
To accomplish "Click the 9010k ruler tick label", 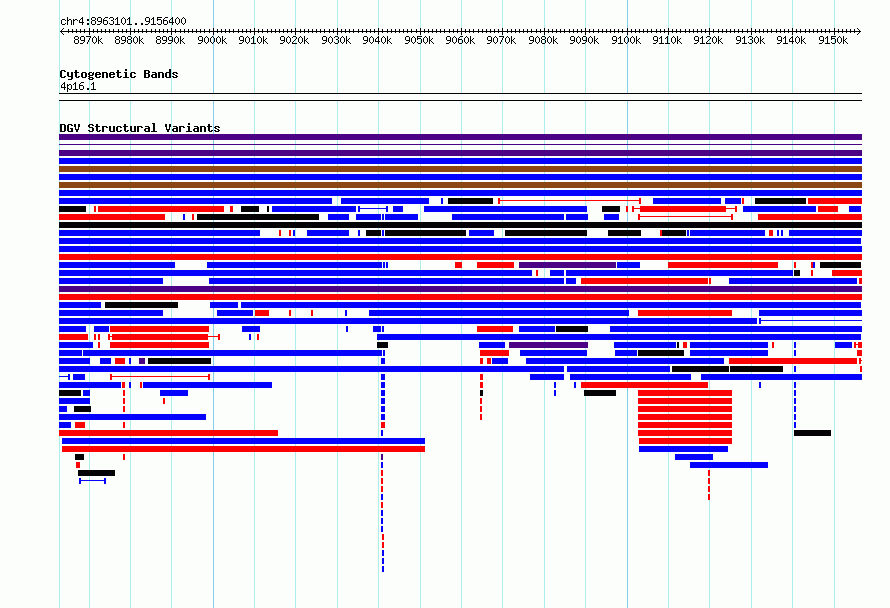I will pyautogui.click(x=253, y=40).
